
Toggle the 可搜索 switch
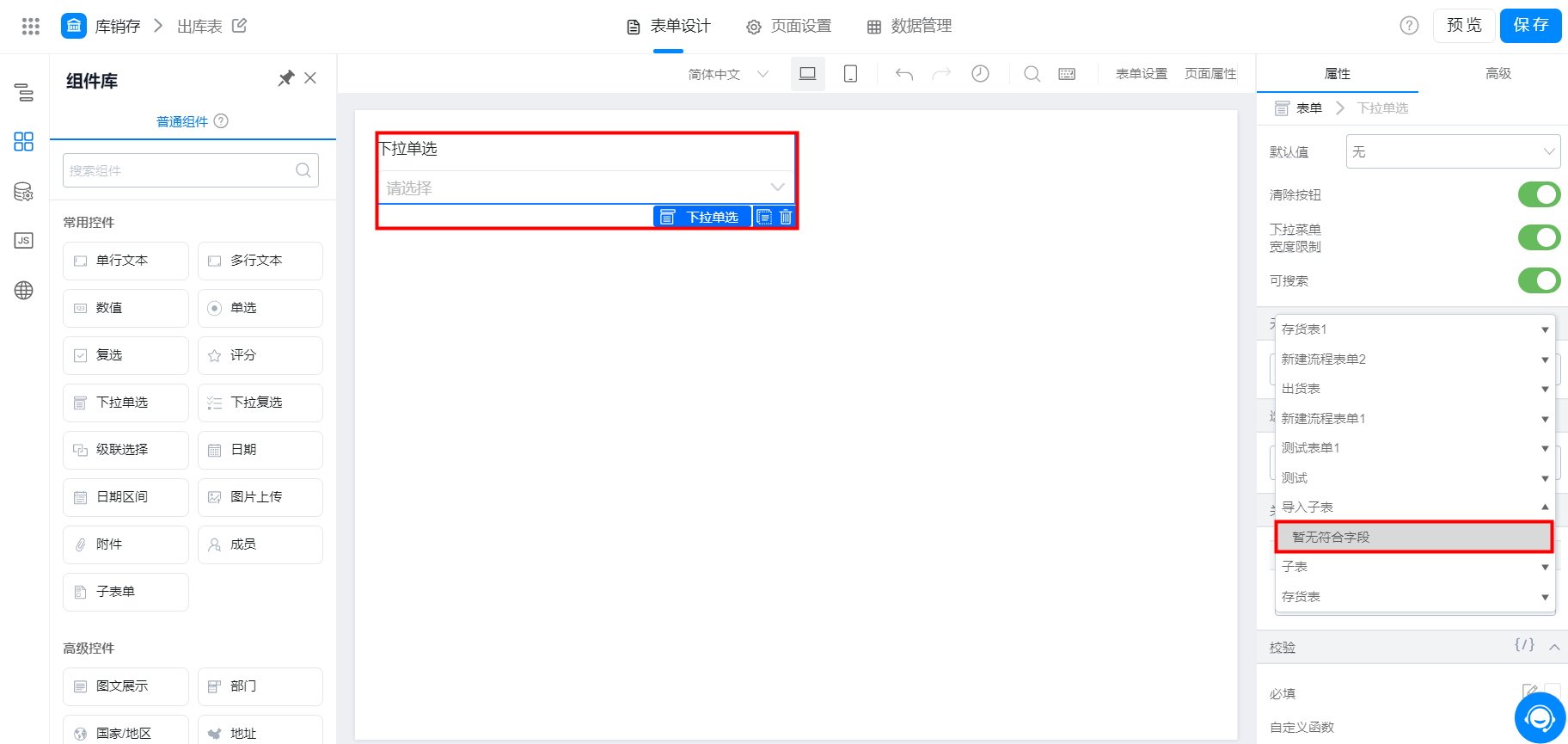[1539, 280]
